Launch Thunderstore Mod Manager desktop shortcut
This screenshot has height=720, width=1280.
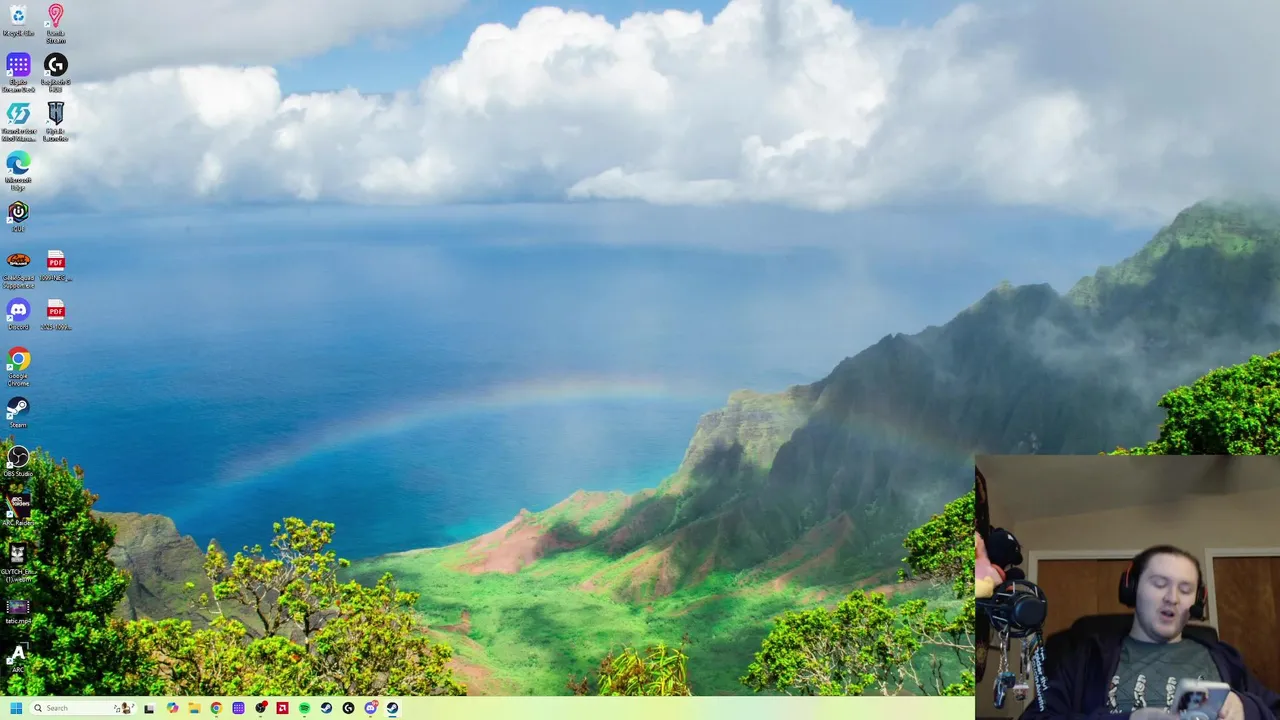coord(18,121)
